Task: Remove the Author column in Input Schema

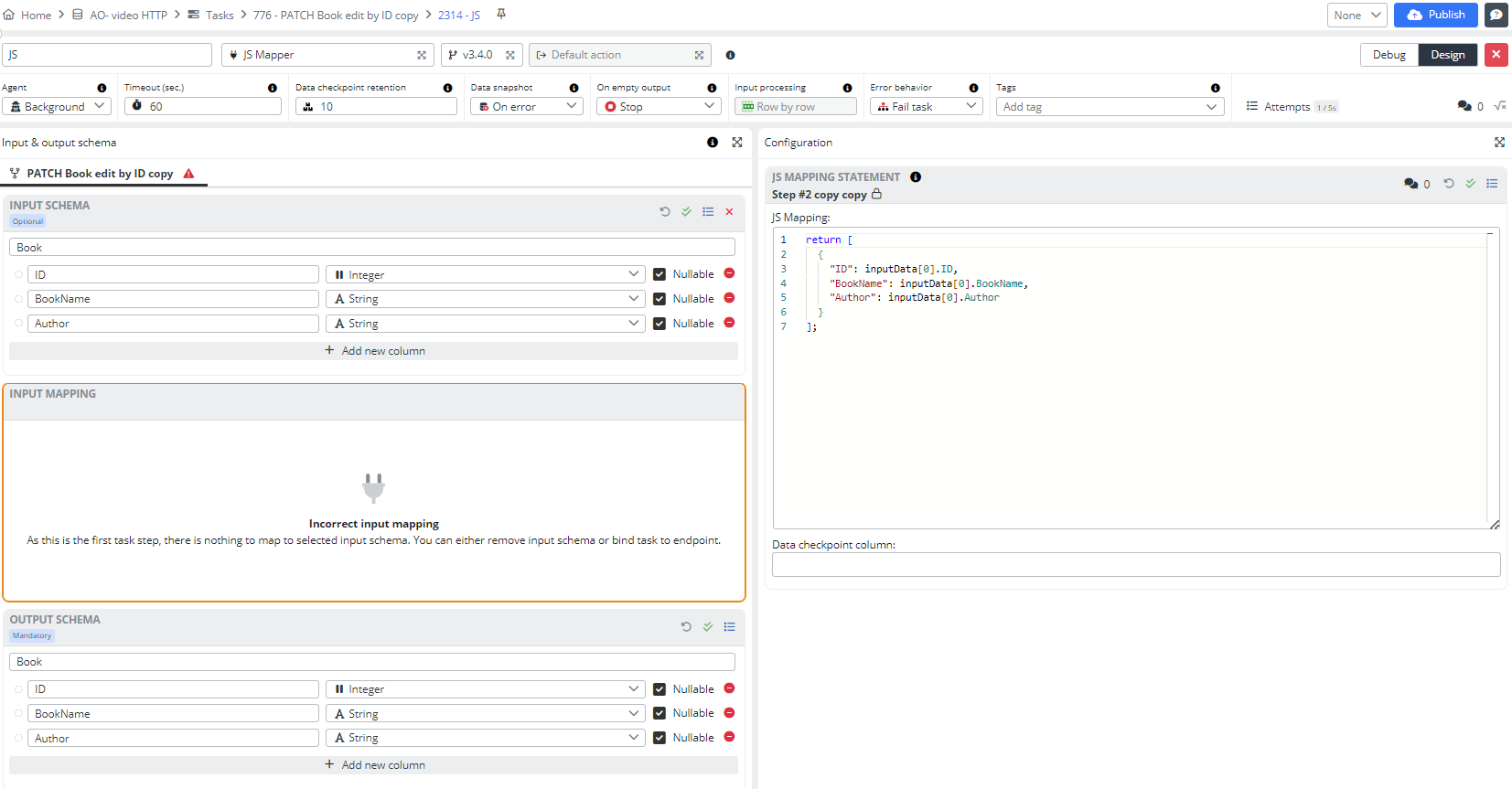Action: tap(729, 323)
